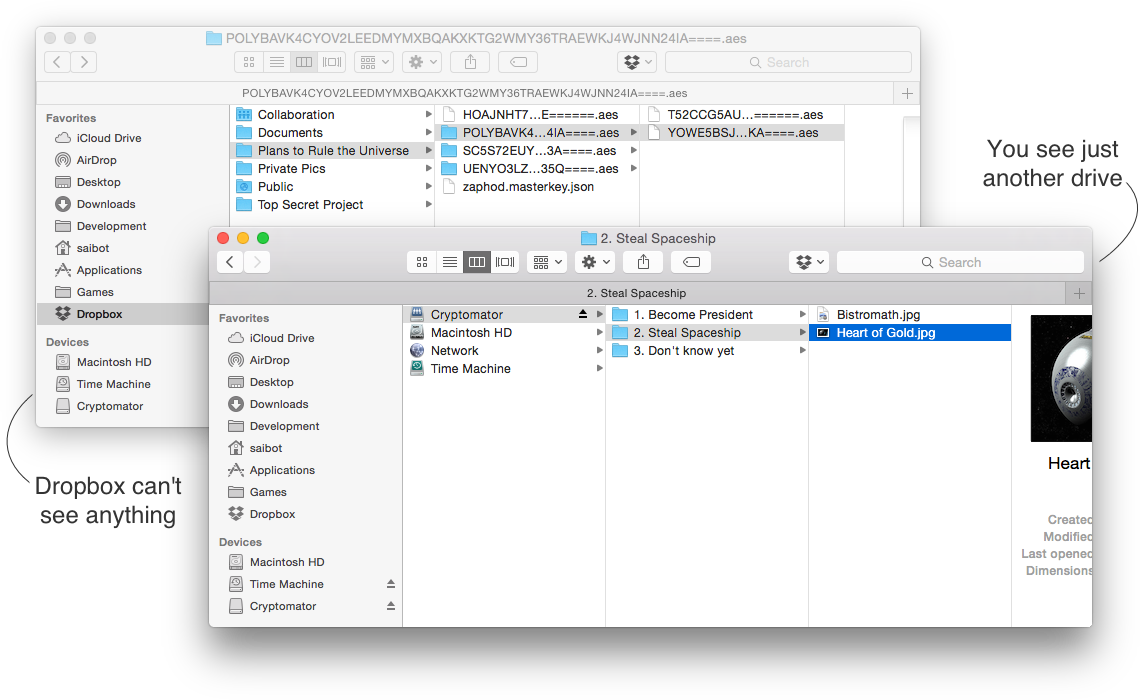This screenshot has width=1140, height=700.
Task: Eject Cryptomator volume in column list
Action: pyautogui.click(x=583, y=314)
